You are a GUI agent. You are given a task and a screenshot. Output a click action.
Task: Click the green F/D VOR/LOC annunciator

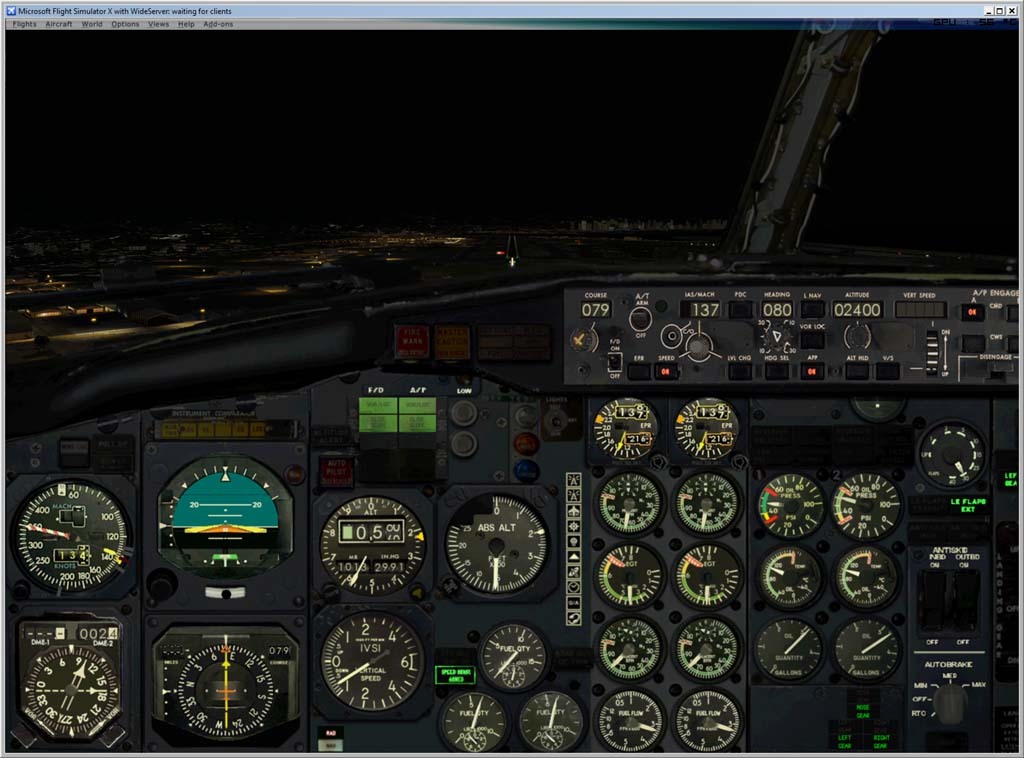pos(377,405)
